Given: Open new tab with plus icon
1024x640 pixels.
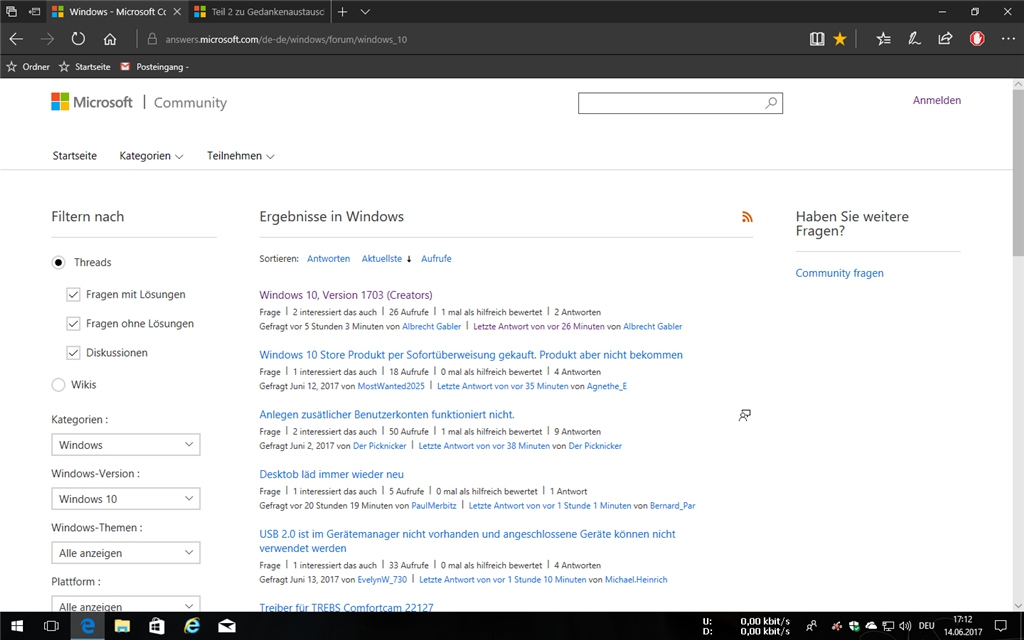Looking at the screenshot, I should pos(342,12).
